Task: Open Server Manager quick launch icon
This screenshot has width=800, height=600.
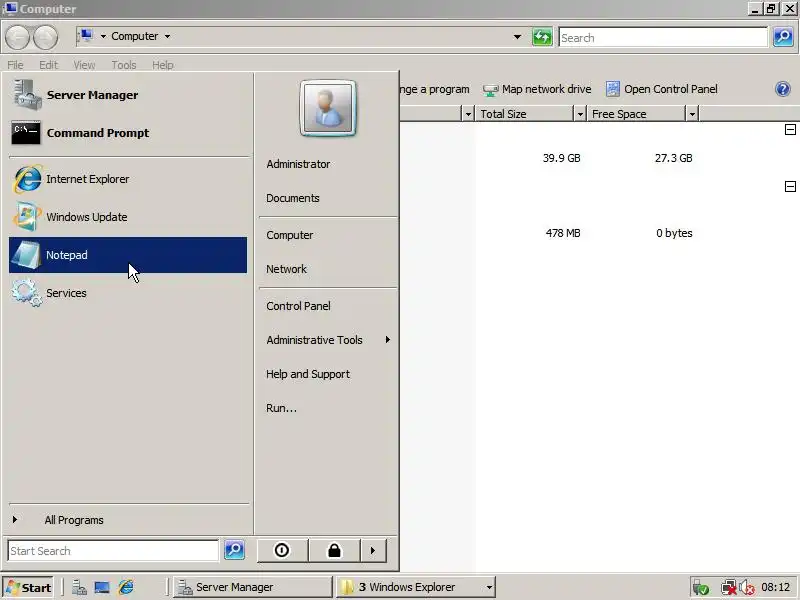Action: click(79, 587)
